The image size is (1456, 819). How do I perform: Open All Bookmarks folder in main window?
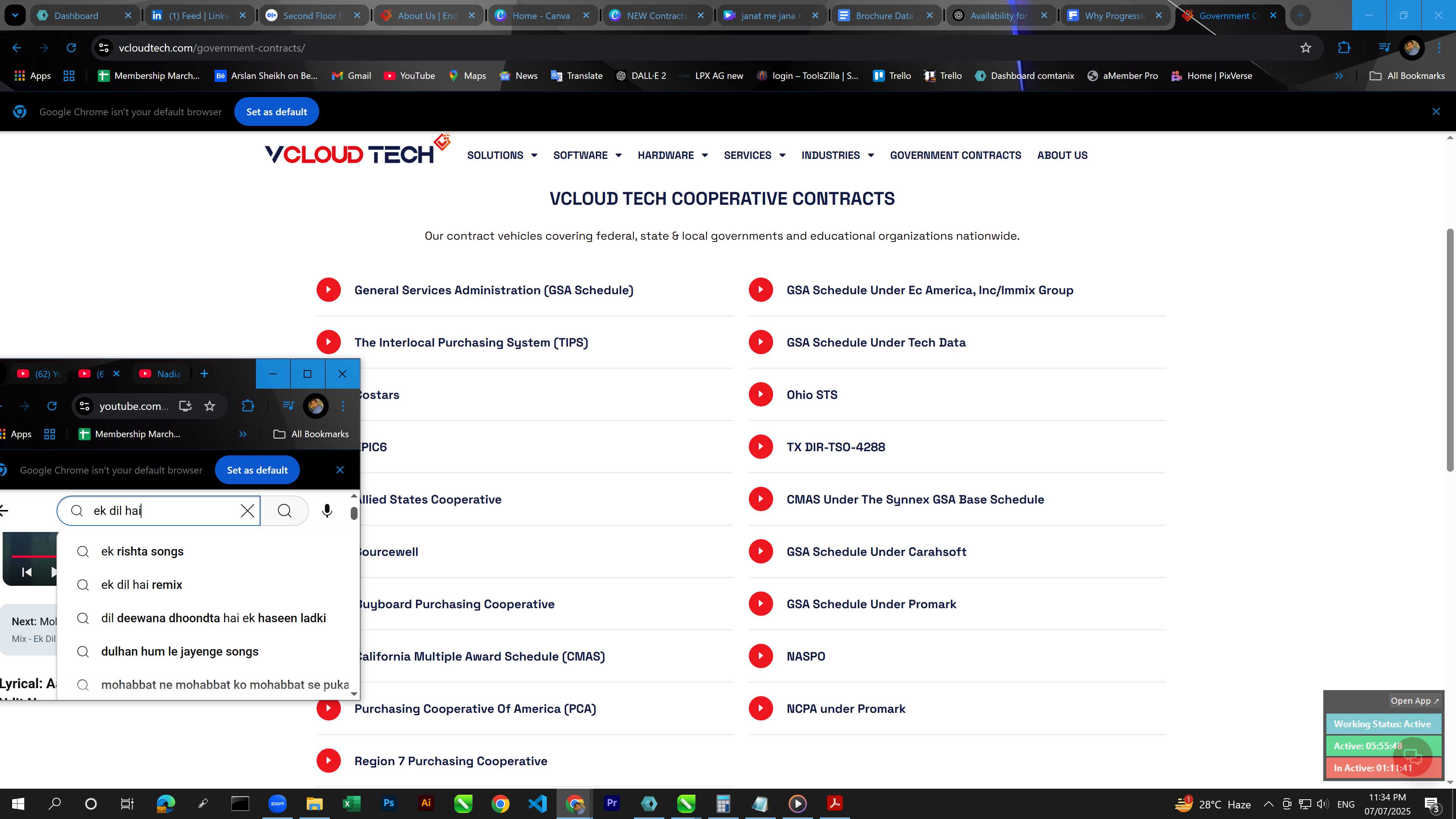click(x=1407, y=76)
